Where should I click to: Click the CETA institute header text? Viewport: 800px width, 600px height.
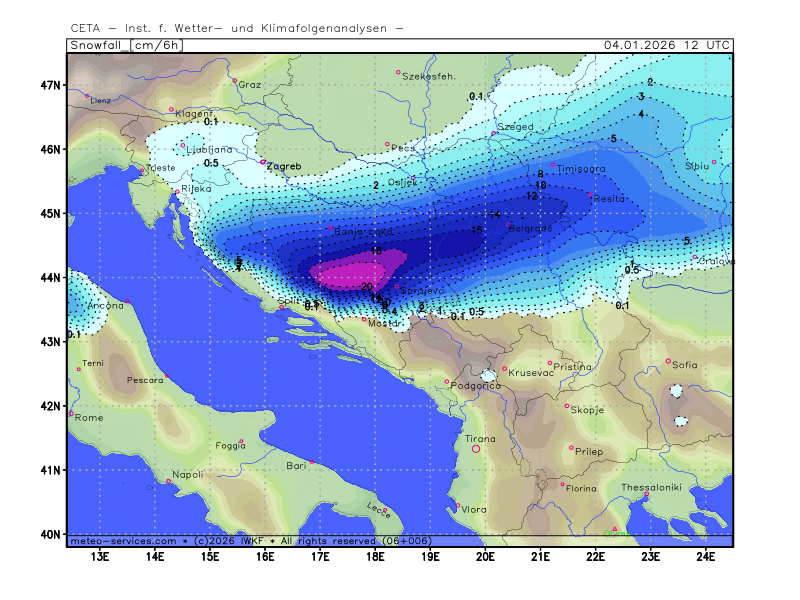pyautogui.click(x=237, y=27)
